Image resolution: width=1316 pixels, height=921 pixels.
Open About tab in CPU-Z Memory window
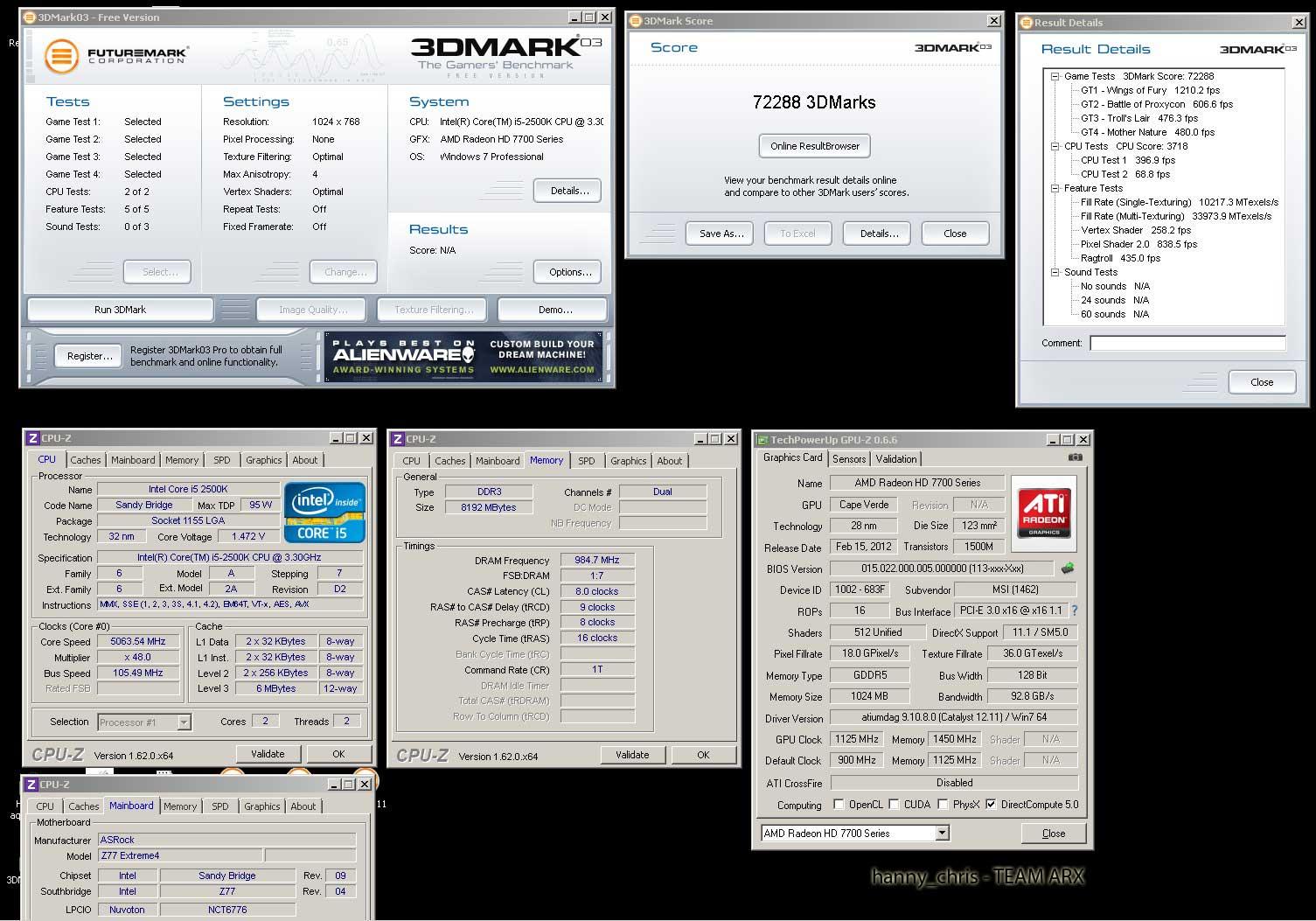[x=670, y=461]
